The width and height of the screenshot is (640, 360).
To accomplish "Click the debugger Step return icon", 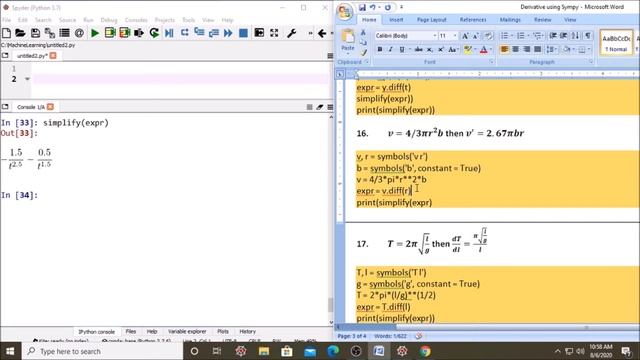I will pyautogui.click(x=213, y=33).
